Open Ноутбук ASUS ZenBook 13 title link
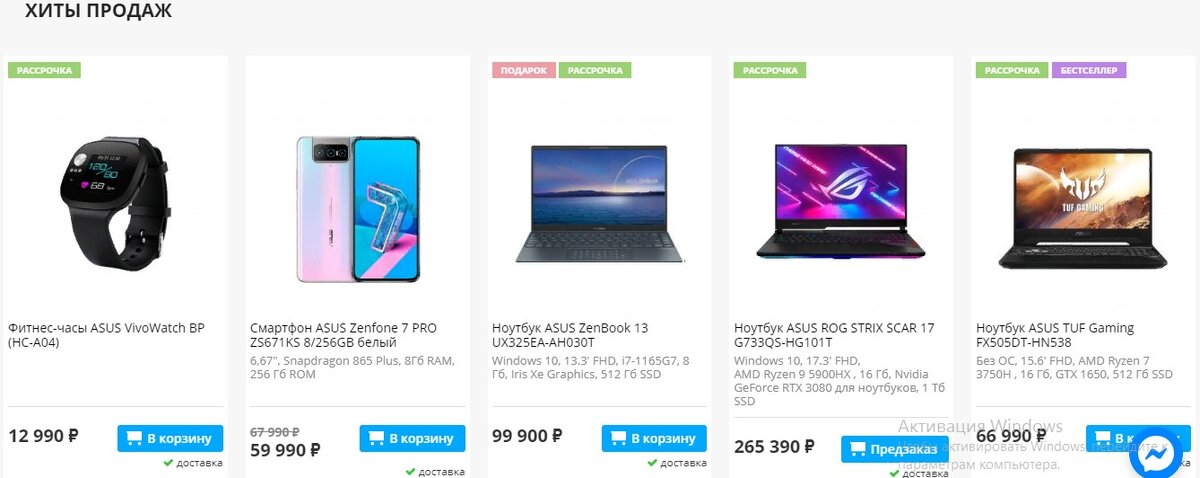 [x=570, y=335]
